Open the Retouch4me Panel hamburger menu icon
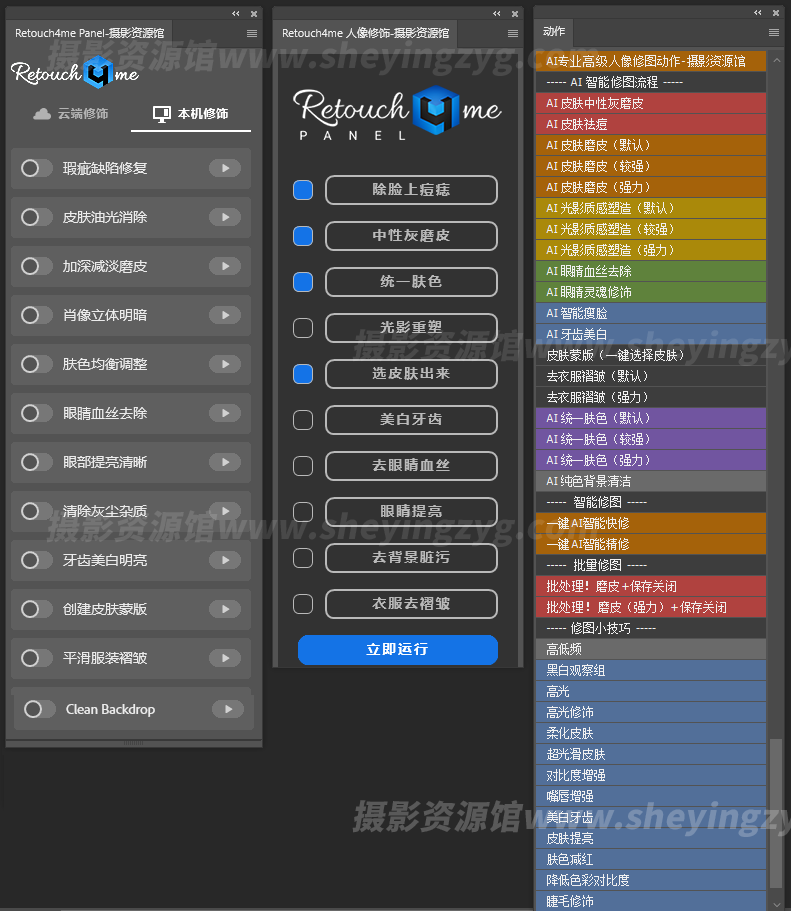 (252, 33)
